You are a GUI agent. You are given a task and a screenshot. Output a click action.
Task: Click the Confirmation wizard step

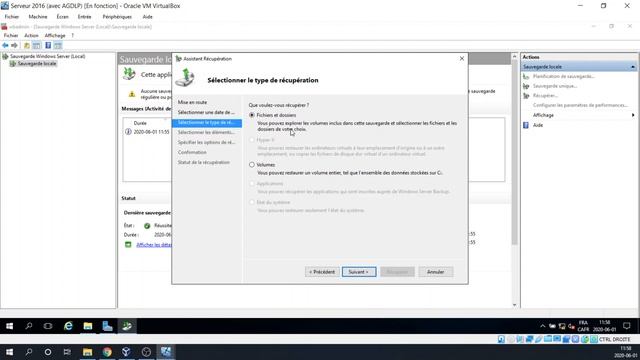tap(192, 152)
